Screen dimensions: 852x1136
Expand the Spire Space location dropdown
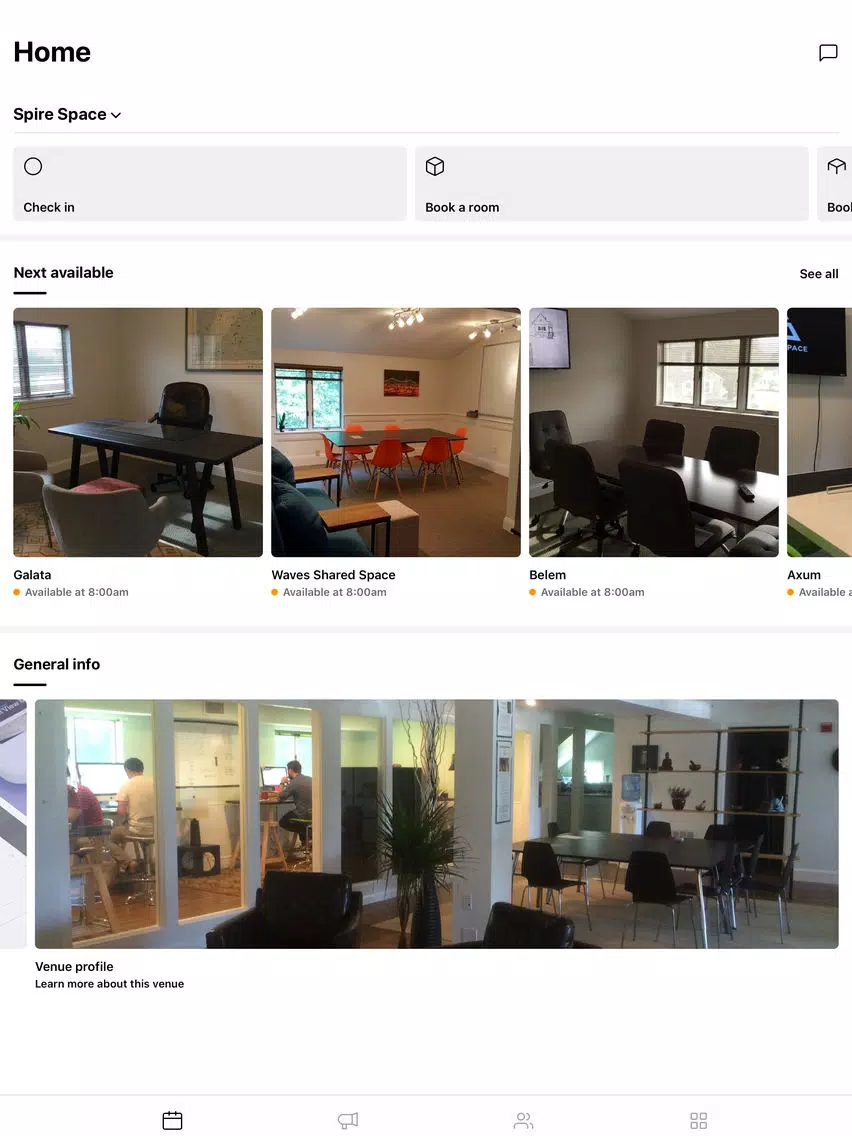tap(67, 114)
